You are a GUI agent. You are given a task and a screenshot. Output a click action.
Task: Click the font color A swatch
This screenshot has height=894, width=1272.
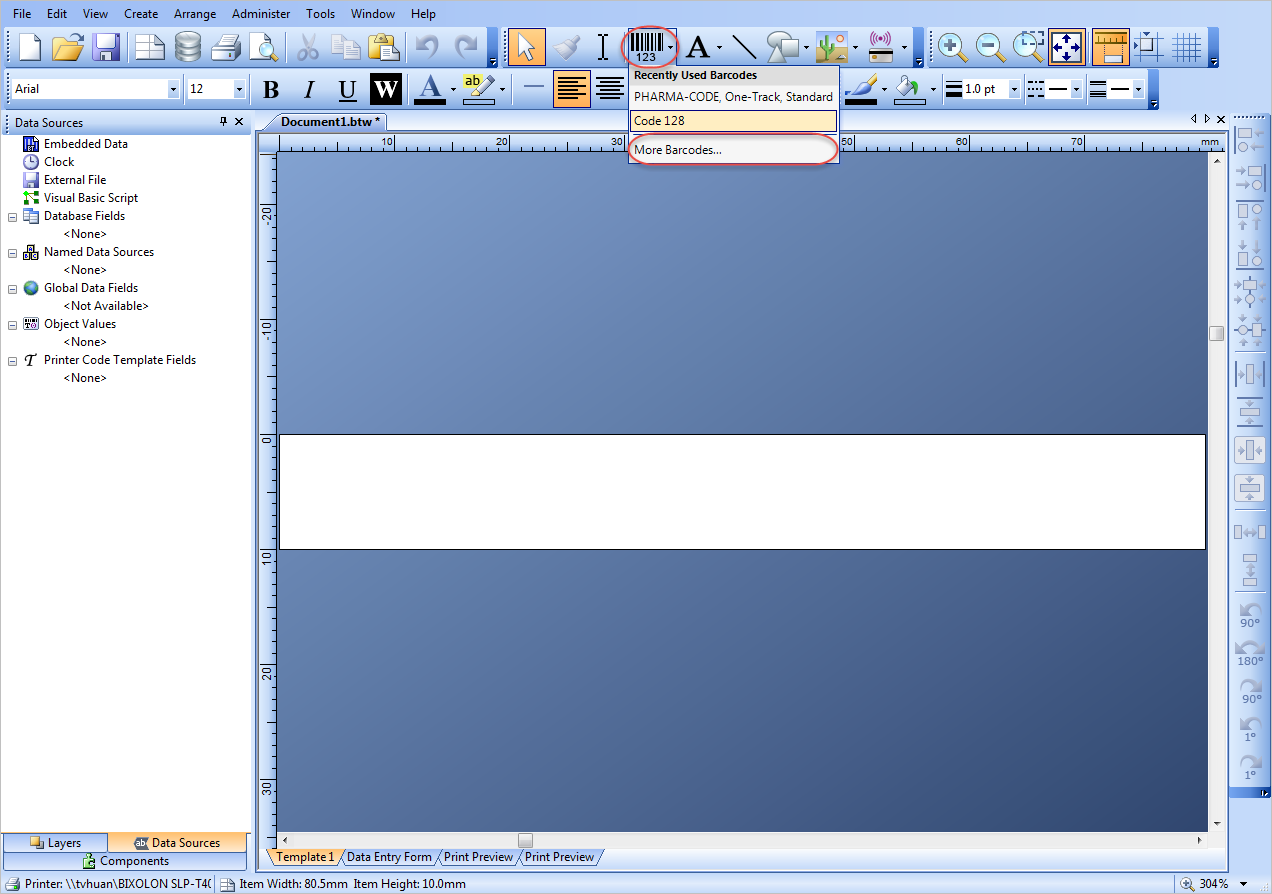pos(430,89)
